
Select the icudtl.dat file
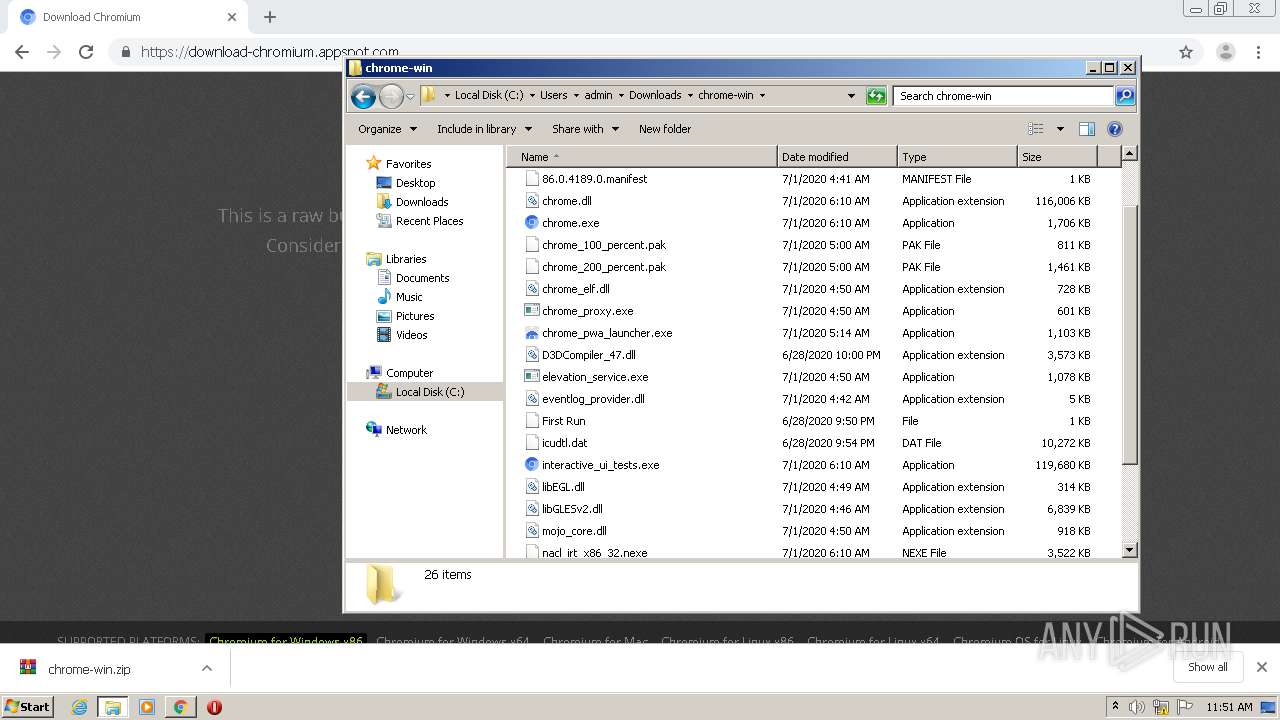point(564,443)
